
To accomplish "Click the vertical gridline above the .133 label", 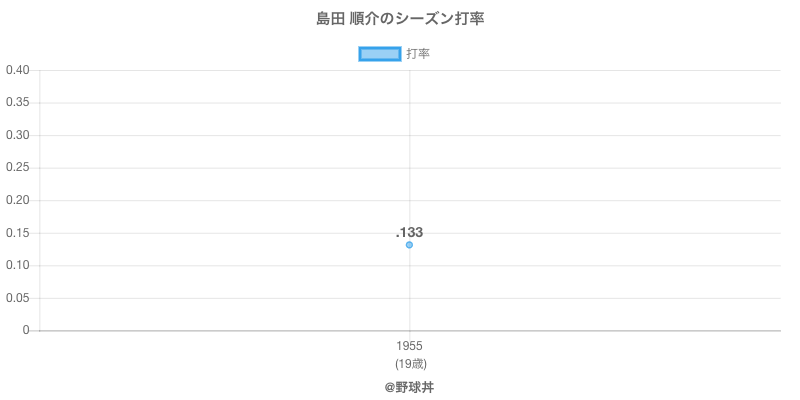I will click(409, 150).
